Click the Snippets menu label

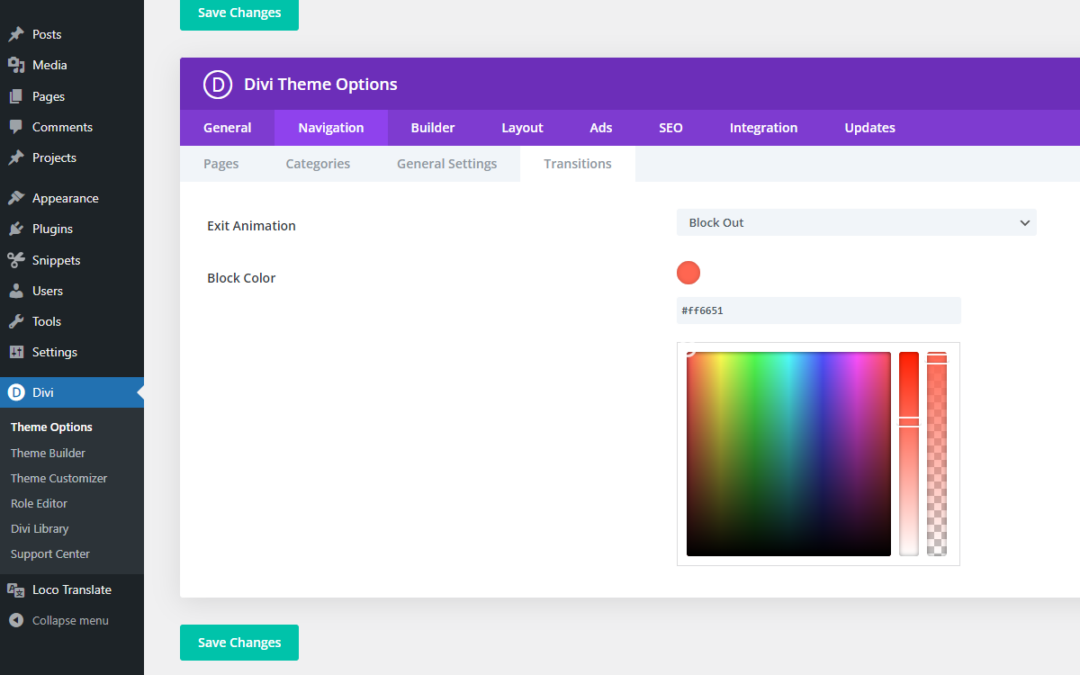click(56, 260)
